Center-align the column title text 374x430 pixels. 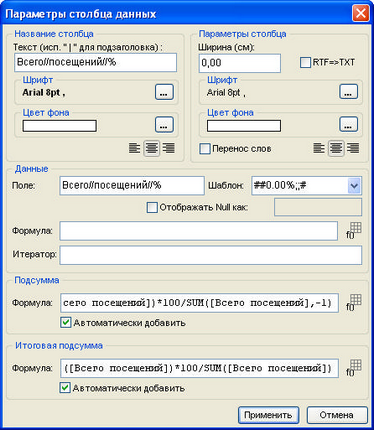click(152, 148)
